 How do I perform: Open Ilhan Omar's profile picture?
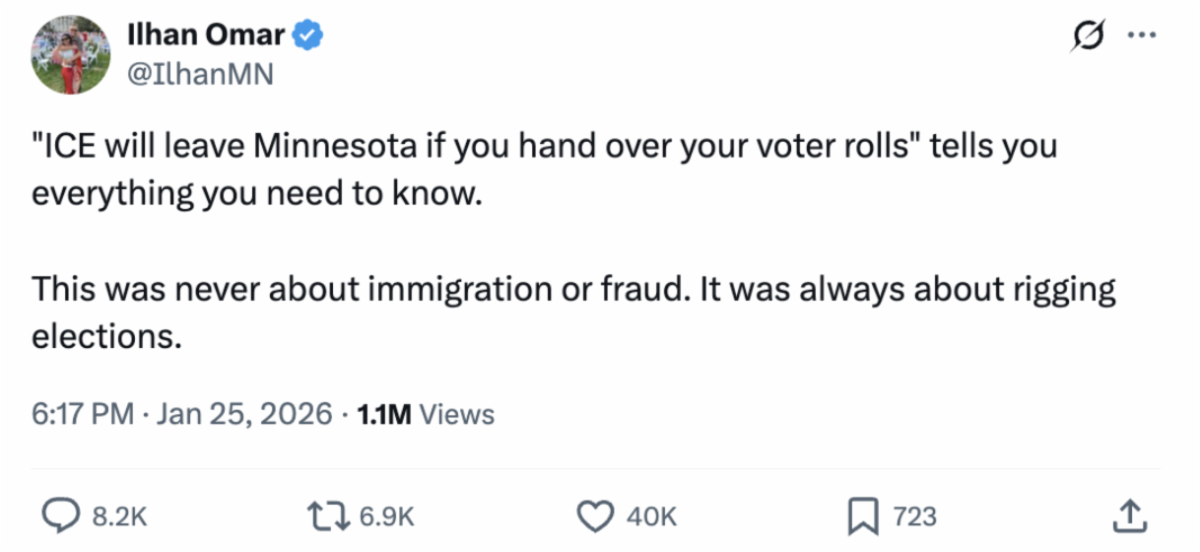[70, 55]
